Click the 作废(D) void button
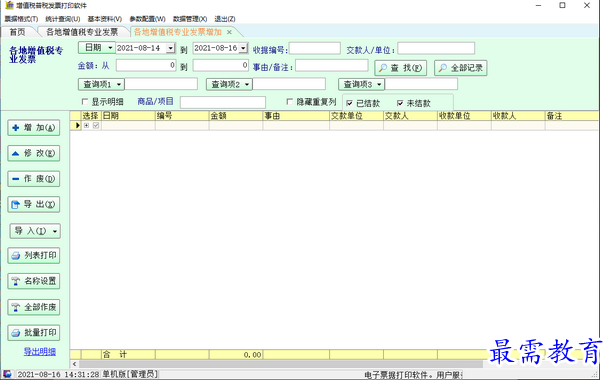This screenshot has width=611, height=383. pos(34,179)
